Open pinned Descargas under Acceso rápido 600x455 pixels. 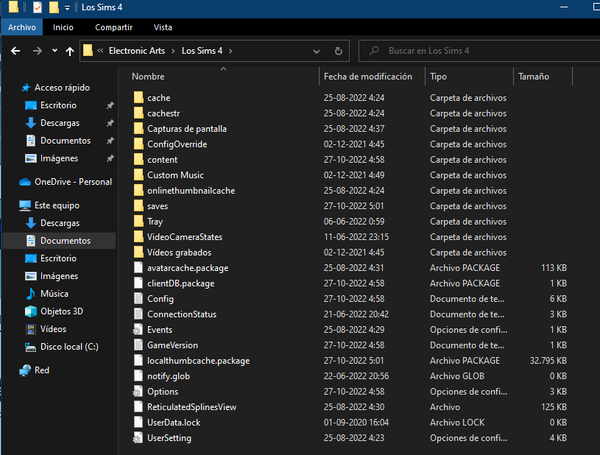click(60, 123)
